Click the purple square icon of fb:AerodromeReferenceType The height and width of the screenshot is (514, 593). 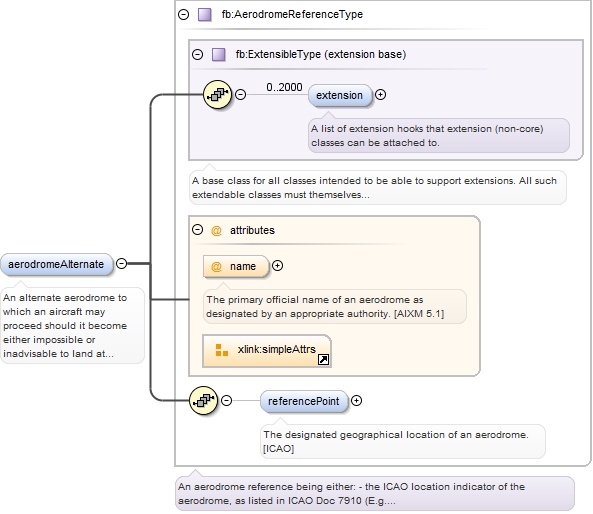click(205, 14)
